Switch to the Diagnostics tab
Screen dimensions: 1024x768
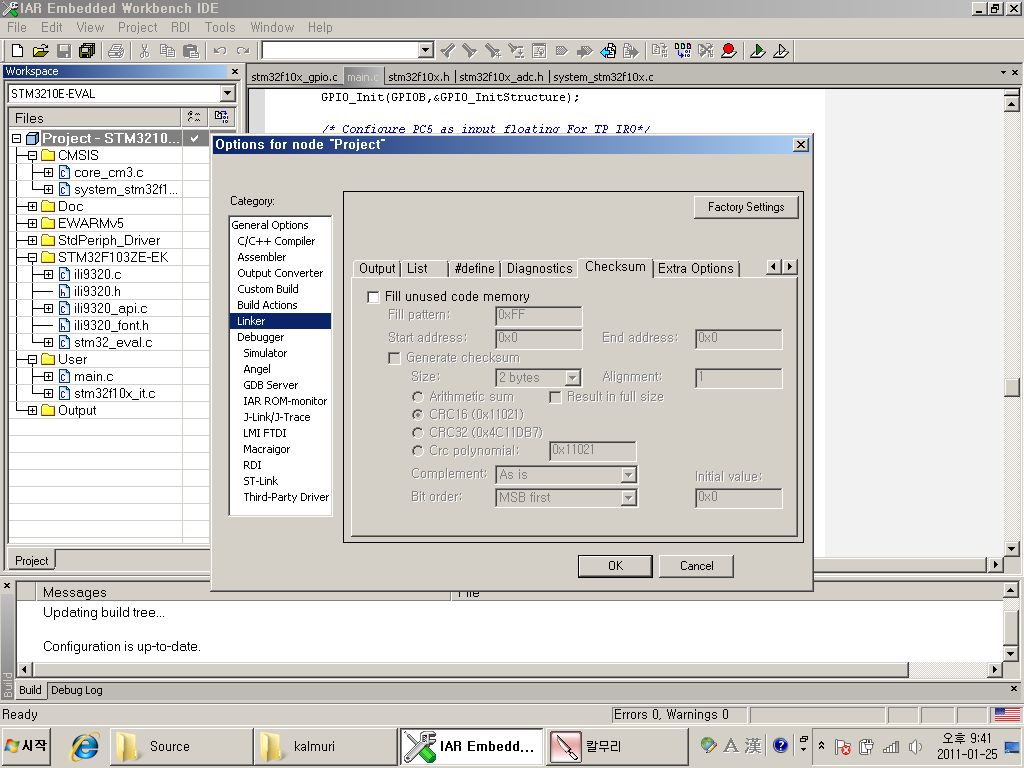[x=539, y=268]
